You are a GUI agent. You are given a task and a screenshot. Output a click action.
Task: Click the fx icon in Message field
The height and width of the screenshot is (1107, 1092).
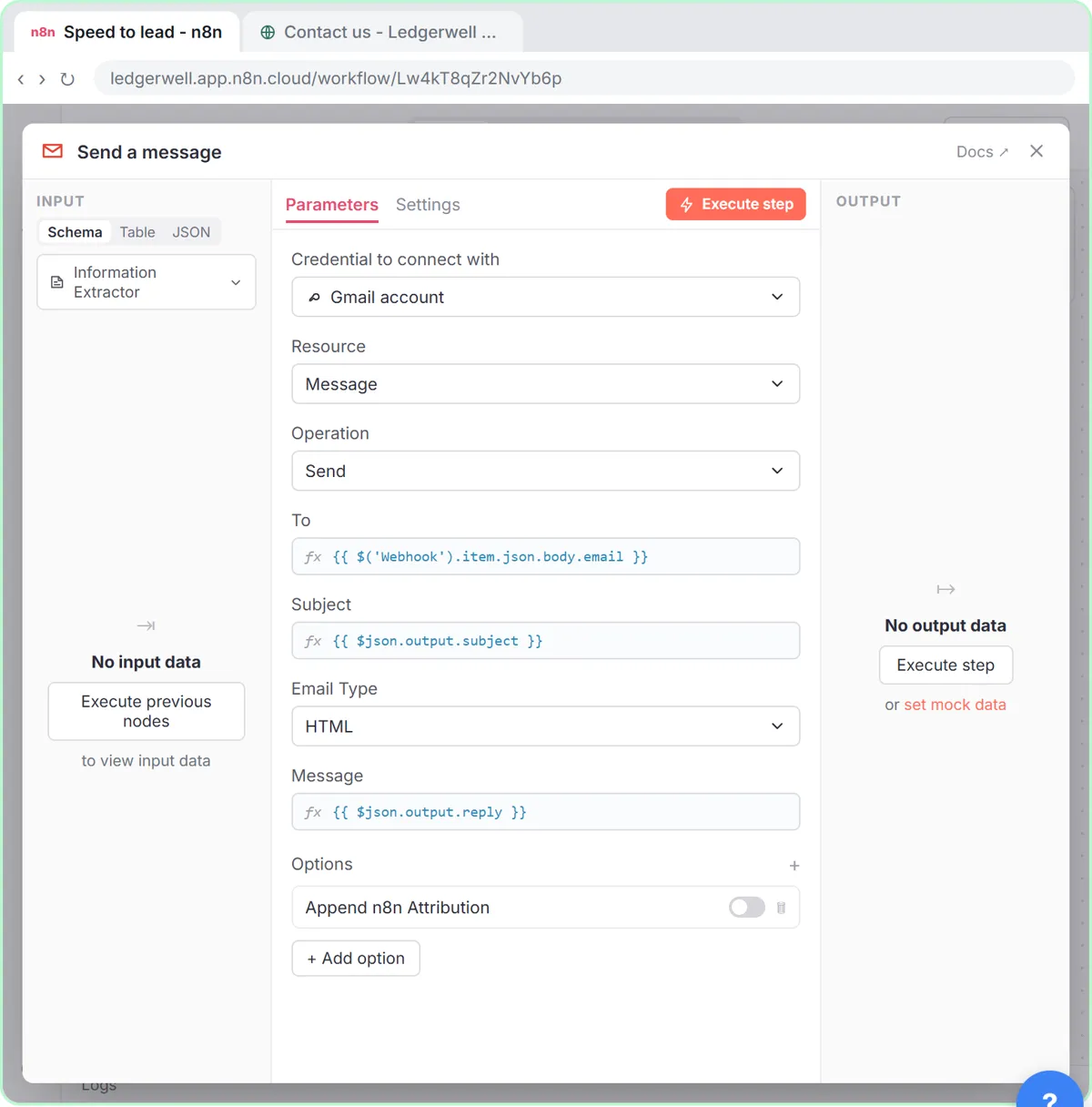313,812
